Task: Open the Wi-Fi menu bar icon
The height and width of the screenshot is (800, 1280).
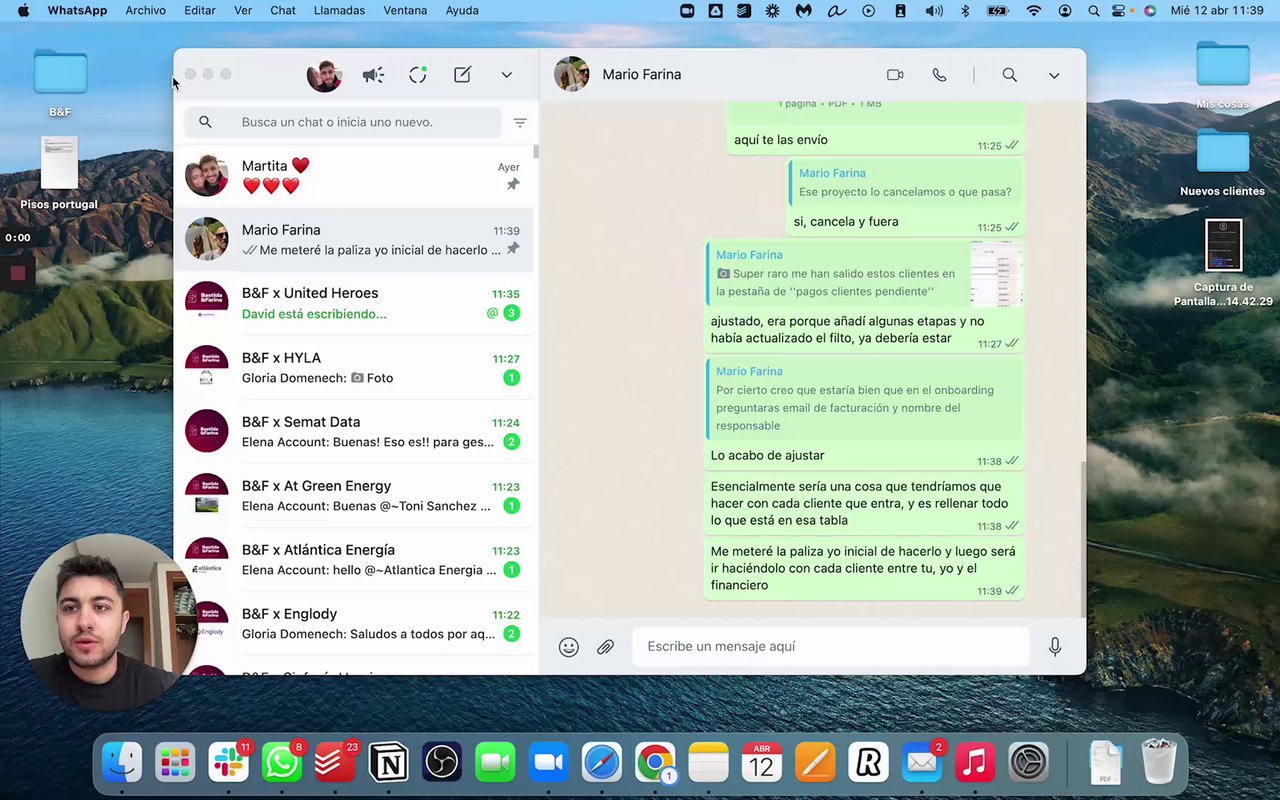Action: pos(1034,10)
